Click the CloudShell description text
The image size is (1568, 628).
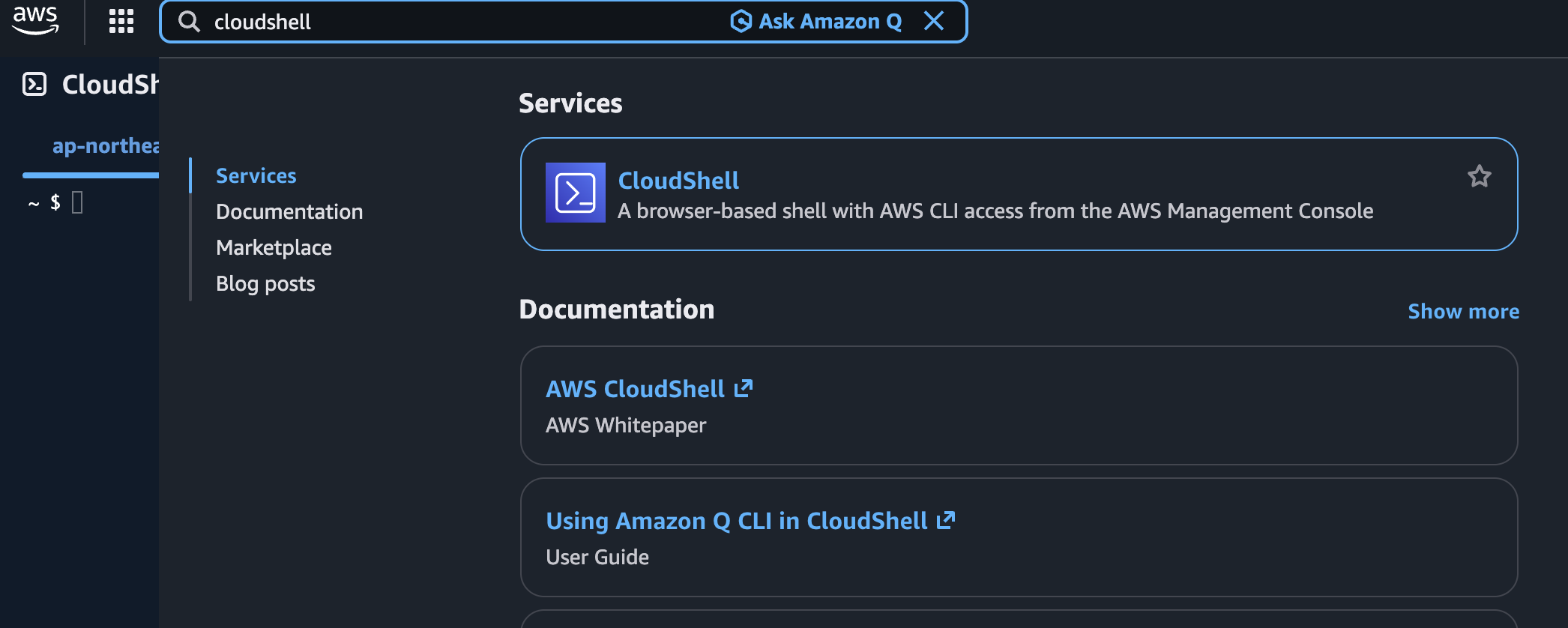click(x=995, y=211)
